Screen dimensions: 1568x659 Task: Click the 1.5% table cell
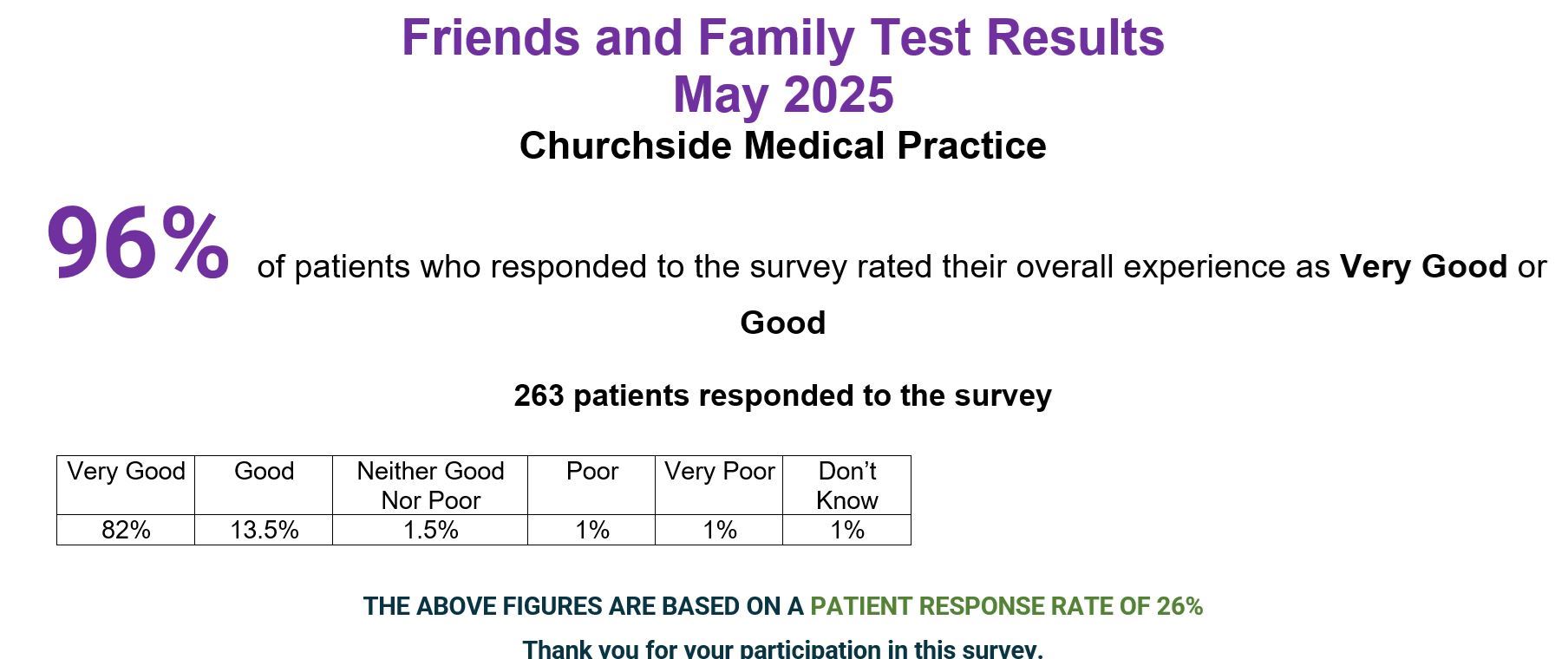tap(430, 530)
